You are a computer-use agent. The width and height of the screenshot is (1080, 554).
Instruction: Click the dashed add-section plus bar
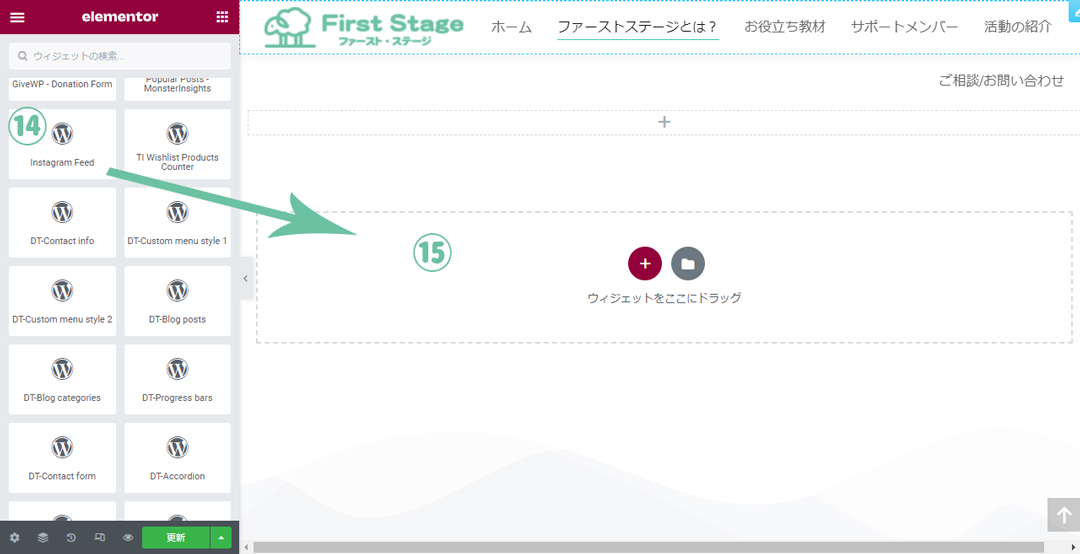pyautogui.click(x=664, y=122)
